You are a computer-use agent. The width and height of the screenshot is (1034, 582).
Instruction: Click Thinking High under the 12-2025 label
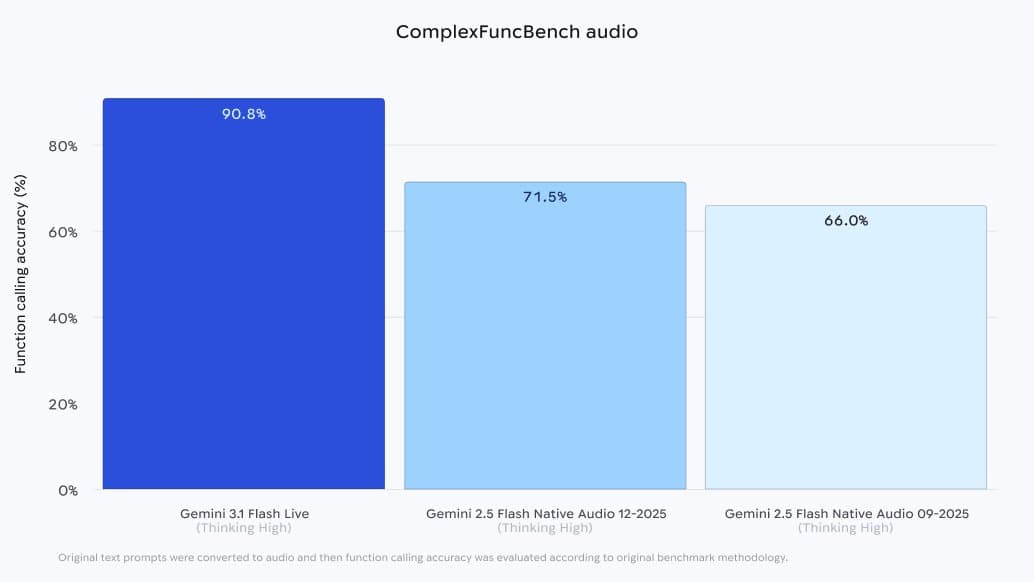pos(545,528)
